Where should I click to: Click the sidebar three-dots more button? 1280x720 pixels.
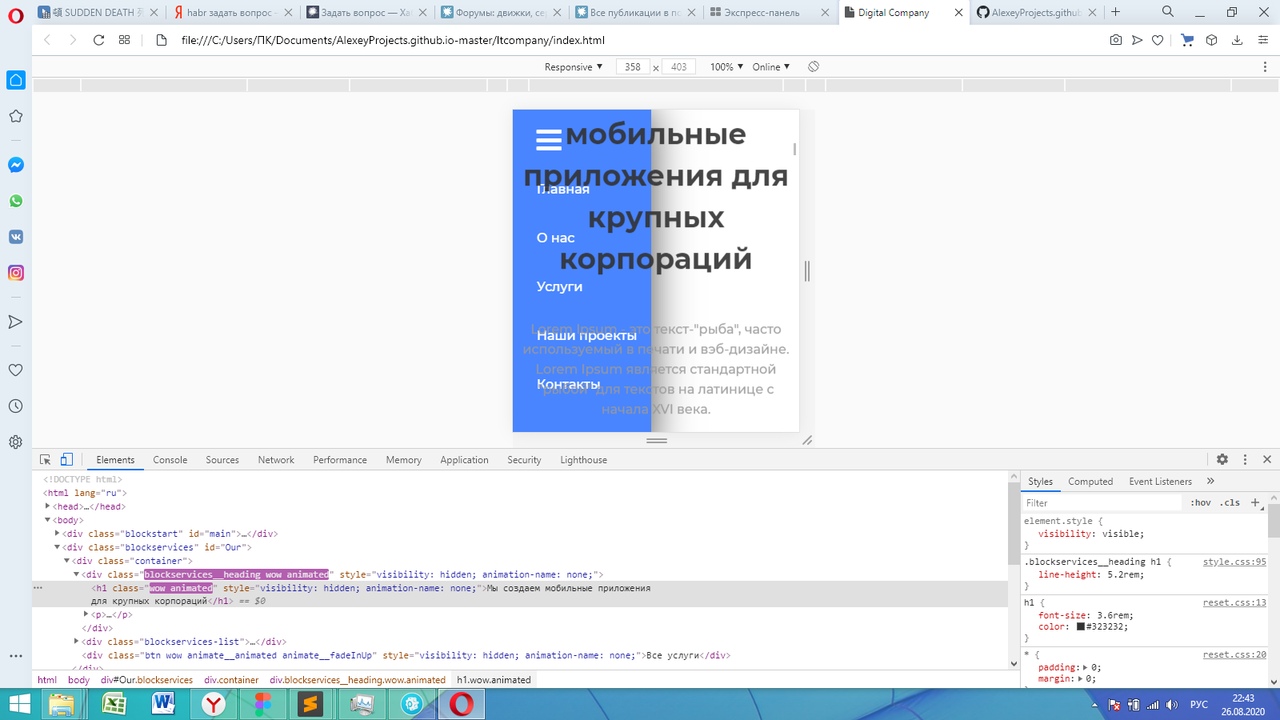coord(16,656)
